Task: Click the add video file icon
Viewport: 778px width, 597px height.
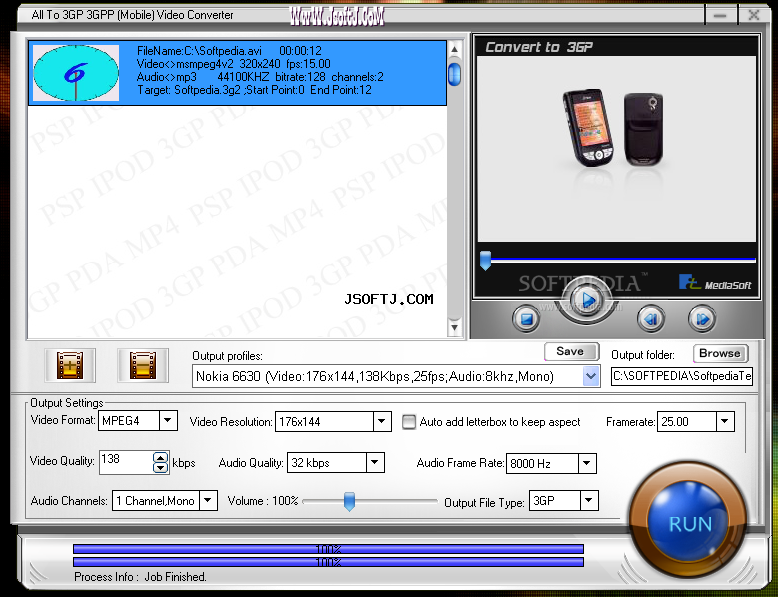Action: coord(70,365)
